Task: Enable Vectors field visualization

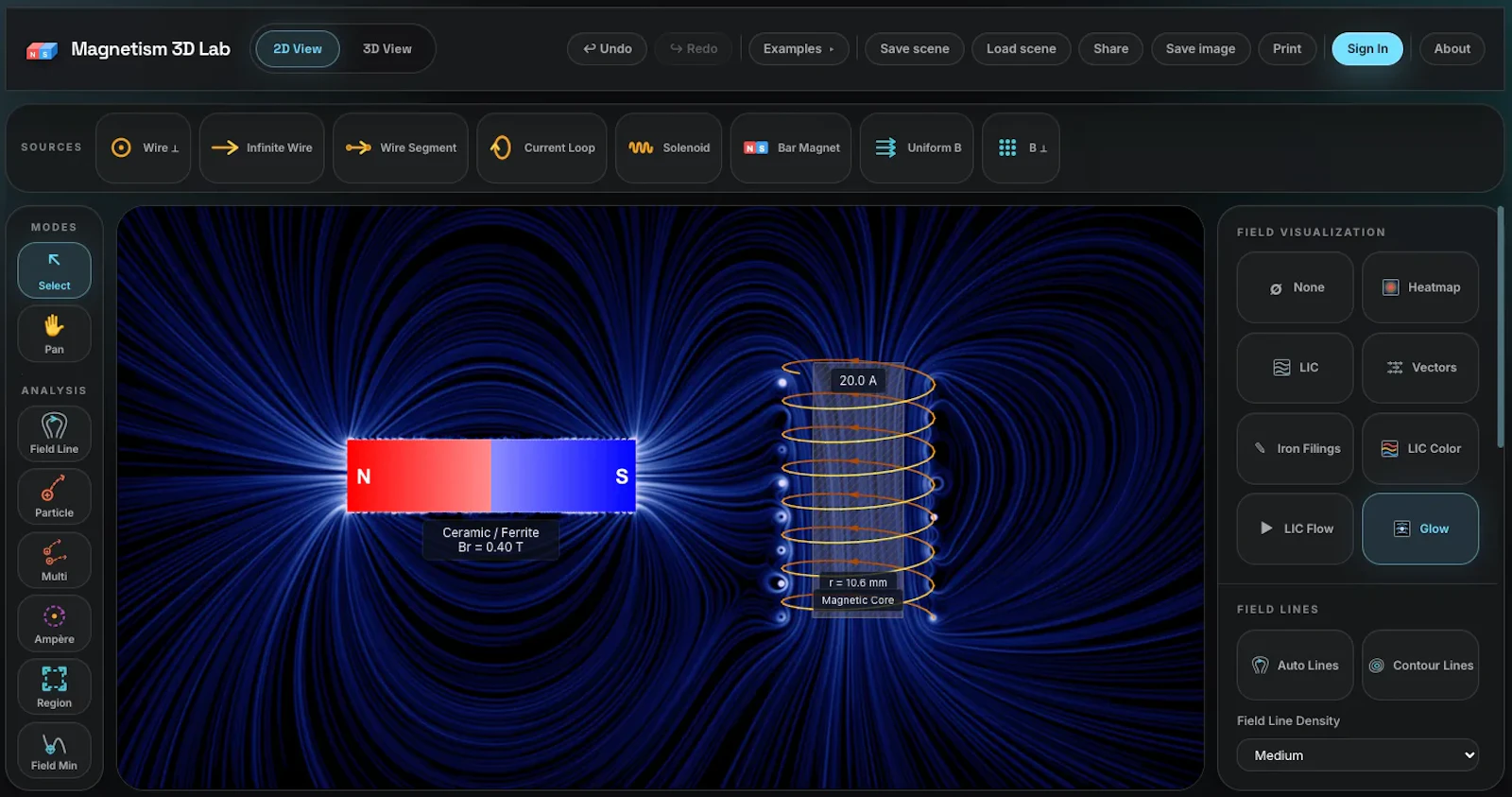Action: pos(1420,368)
